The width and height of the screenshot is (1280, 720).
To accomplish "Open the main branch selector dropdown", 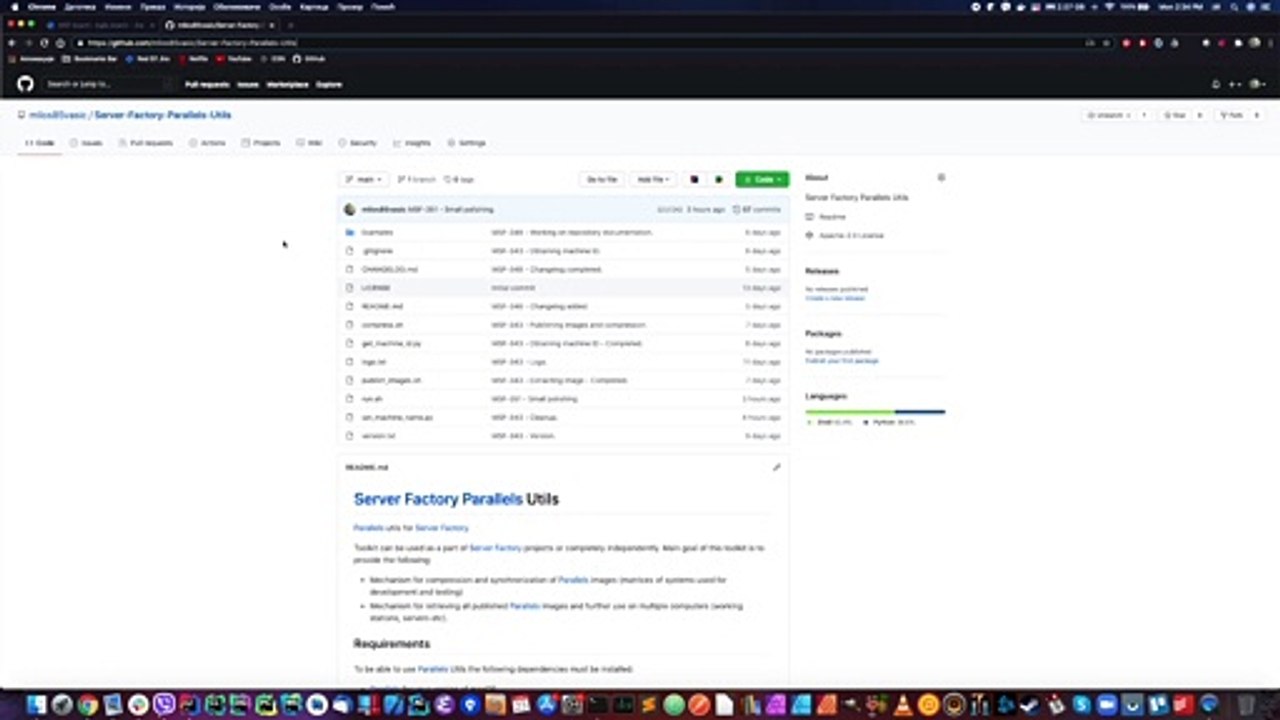I will point(363,179).
